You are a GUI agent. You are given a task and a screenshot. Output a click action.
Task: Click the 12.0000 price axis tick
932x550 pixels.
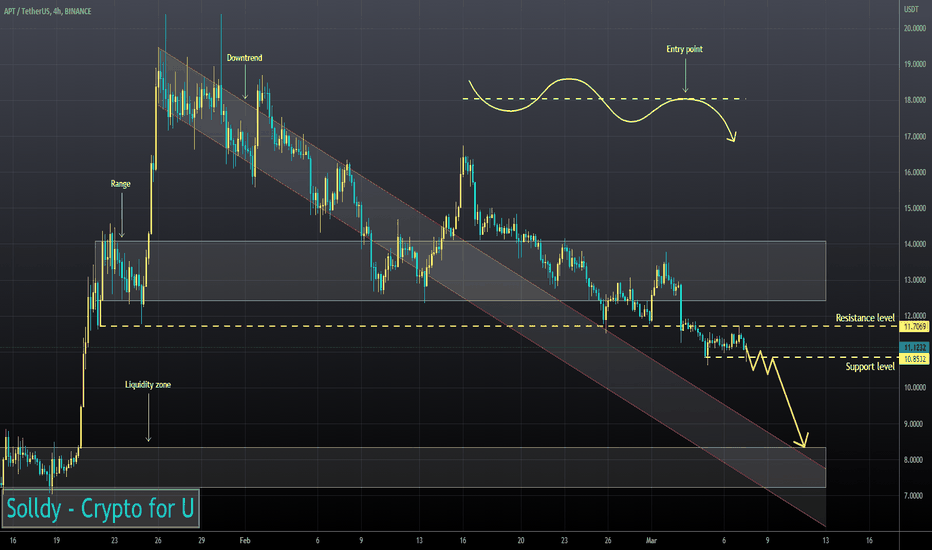tap(915, 316)
